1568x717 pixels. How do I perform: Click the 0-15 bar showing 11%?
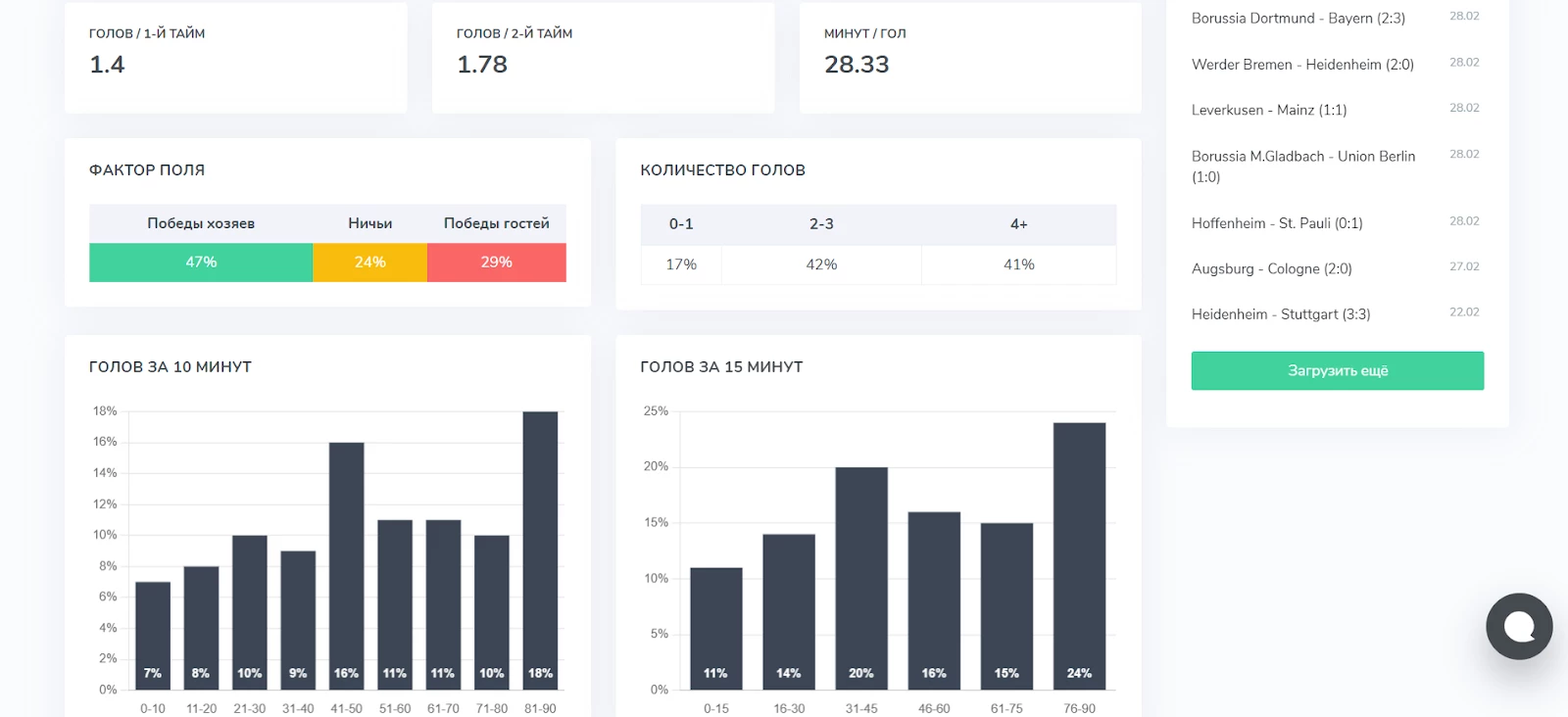(715, 627)
